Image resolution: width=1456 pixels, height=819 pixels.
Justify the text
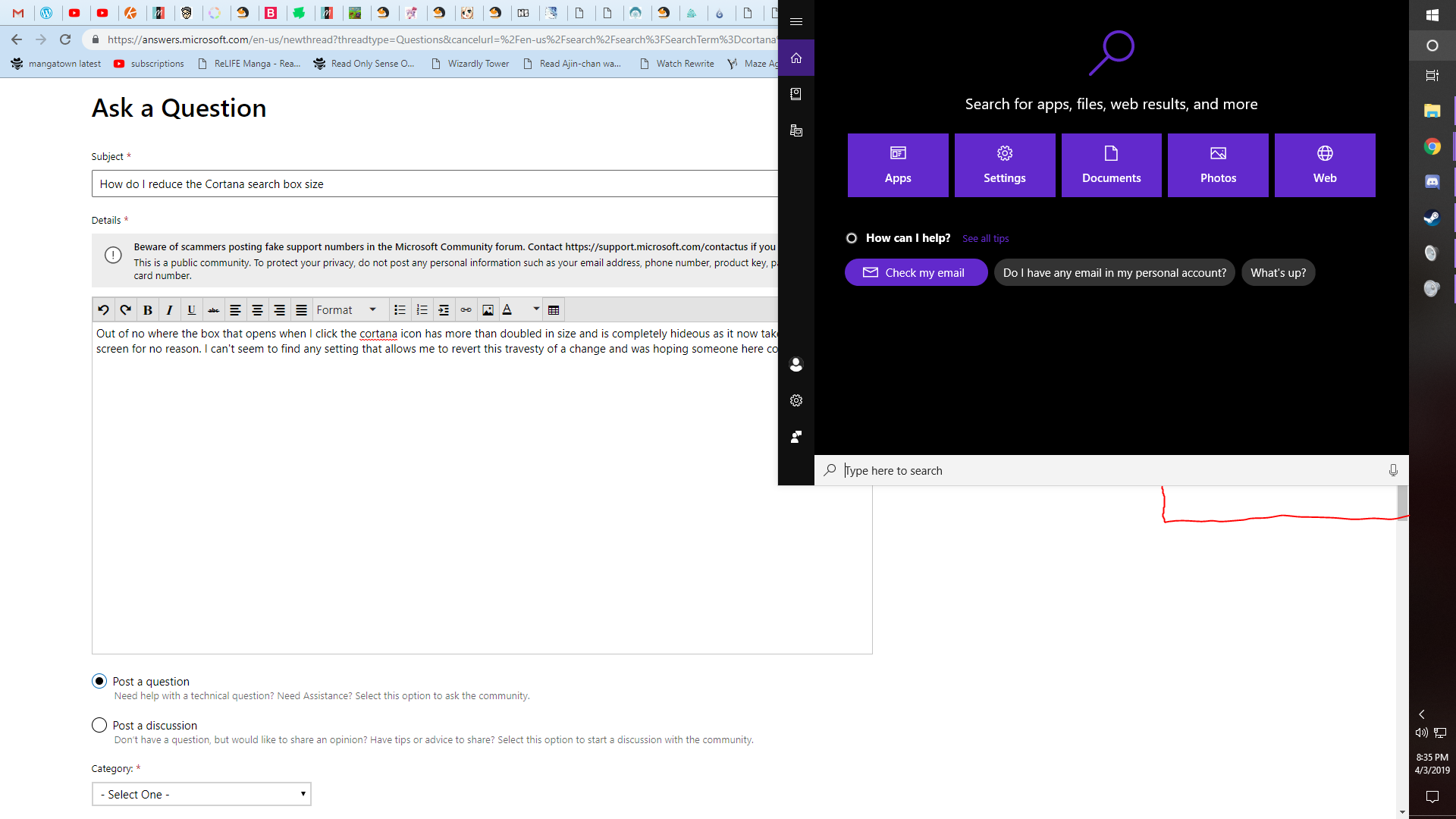(x=301, y=309)
